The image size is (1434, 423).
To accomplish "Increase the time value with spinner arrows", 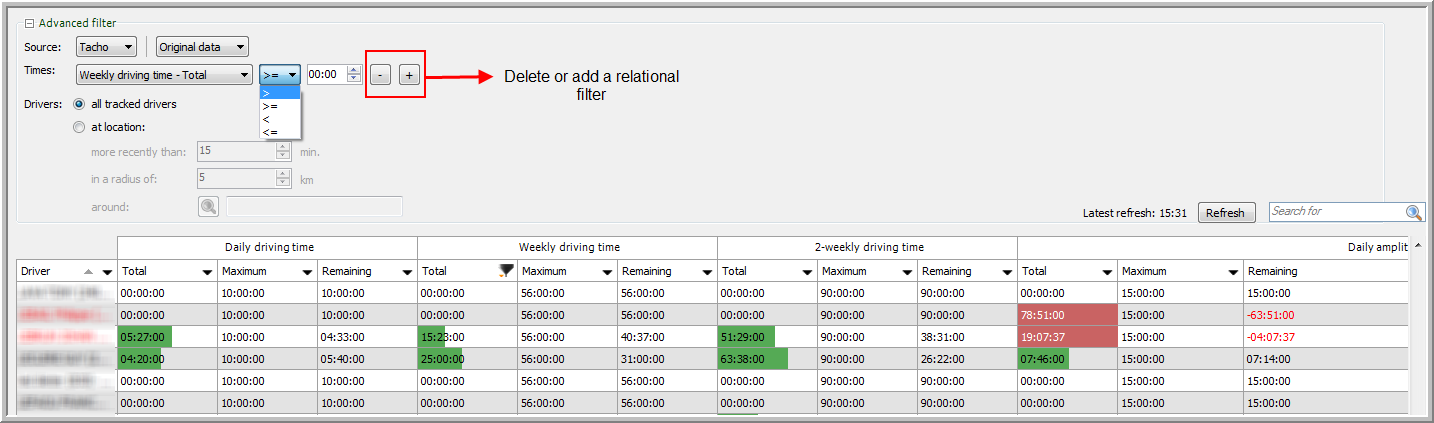I will coord(353,70).
